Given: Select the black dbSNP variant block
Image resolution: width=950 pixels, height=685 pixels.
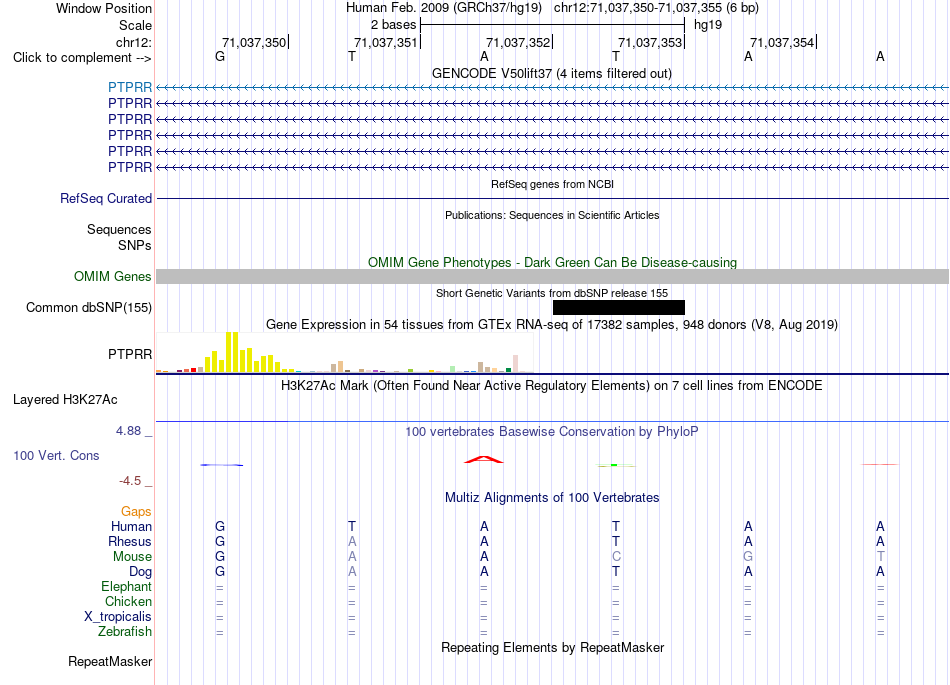Looking at the screenshot, I should (619, 308).
